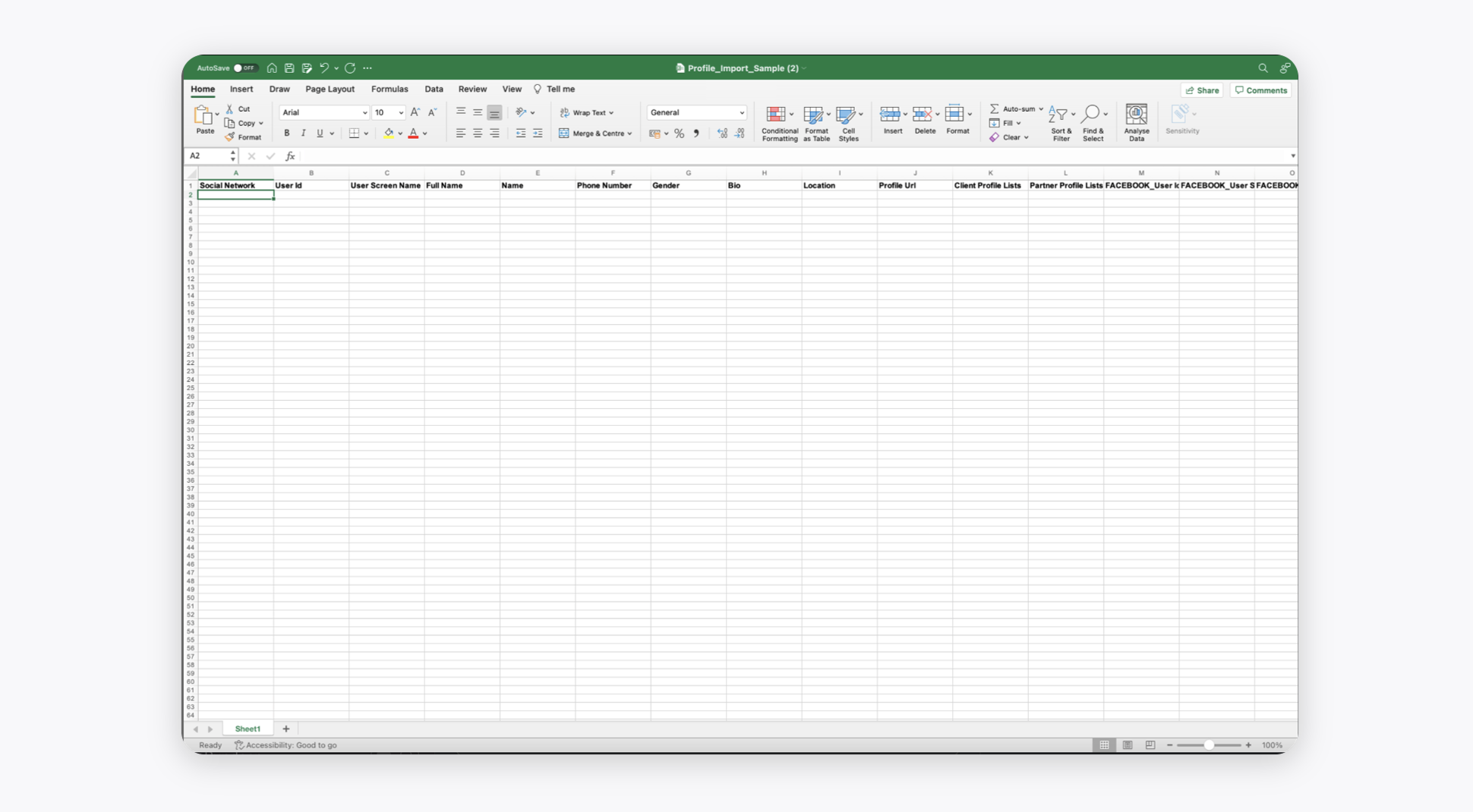
Task: Apply percent style format
Action: click(680, 134)
